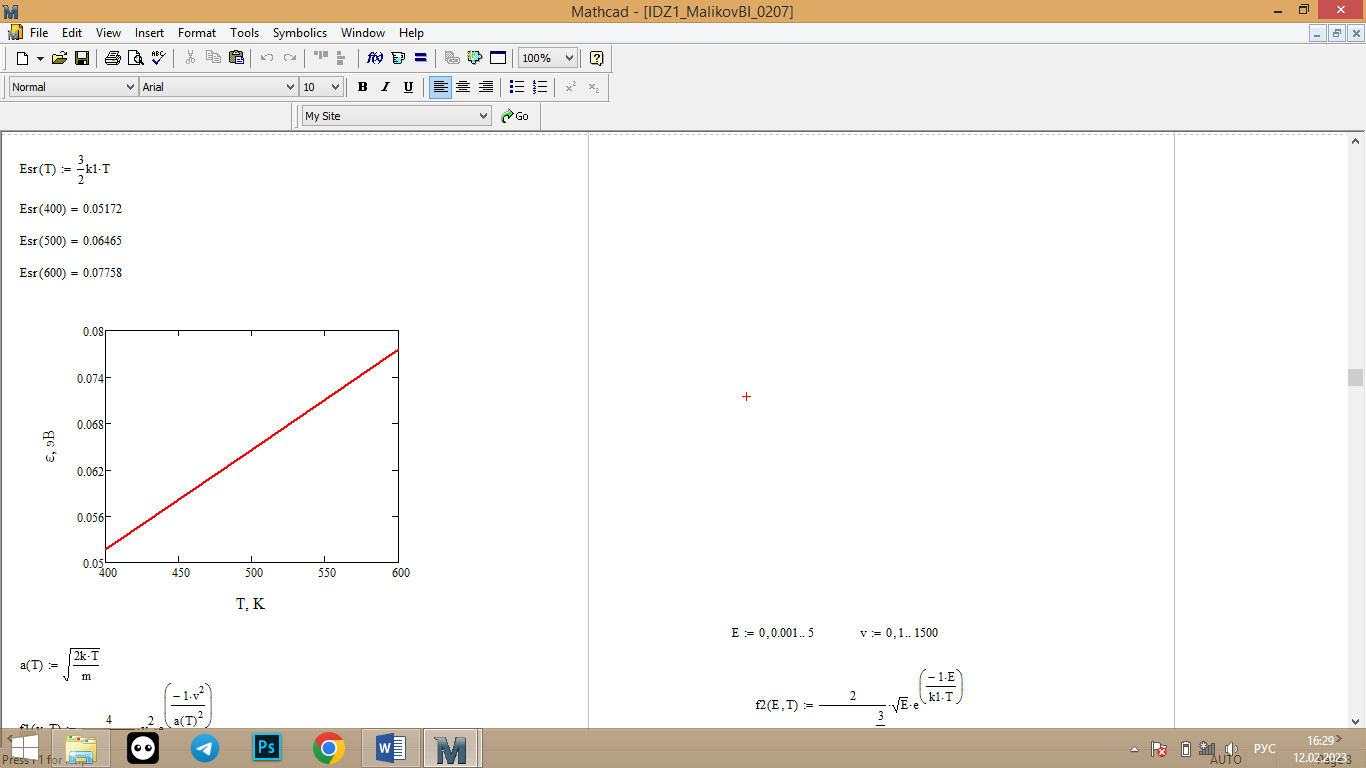The width and height of the screenshot is (1366, 768).
Task: Open the File menu
Action: pos(39,33)
